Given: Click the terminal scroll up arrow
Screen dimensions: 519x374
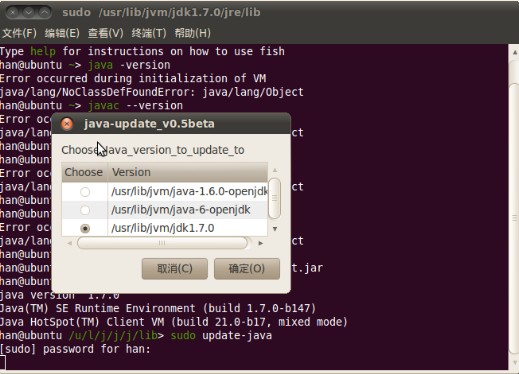Looking at the screenshot, I should 515,52.
